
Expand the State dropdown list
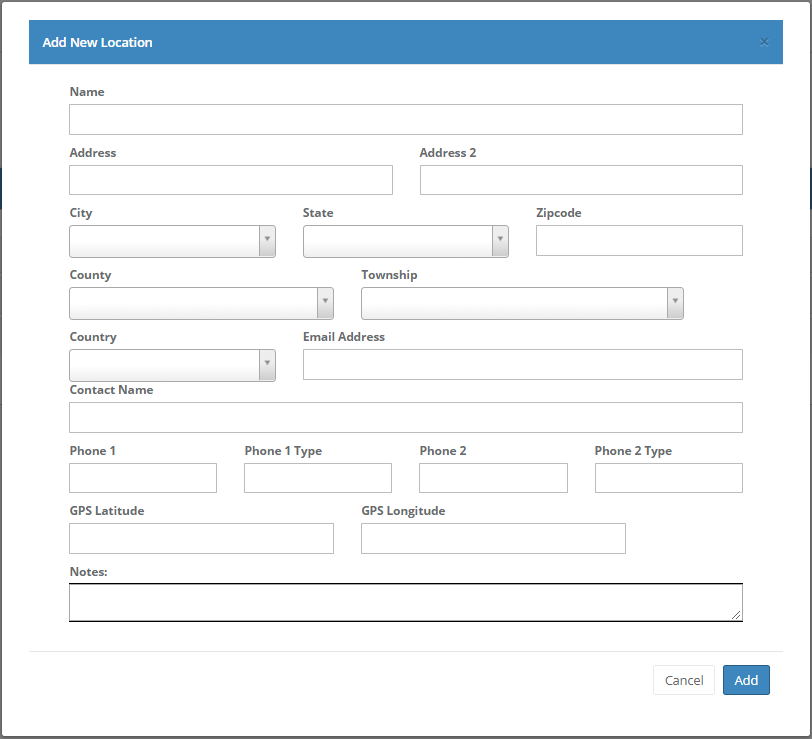click(x=405, y=241)
